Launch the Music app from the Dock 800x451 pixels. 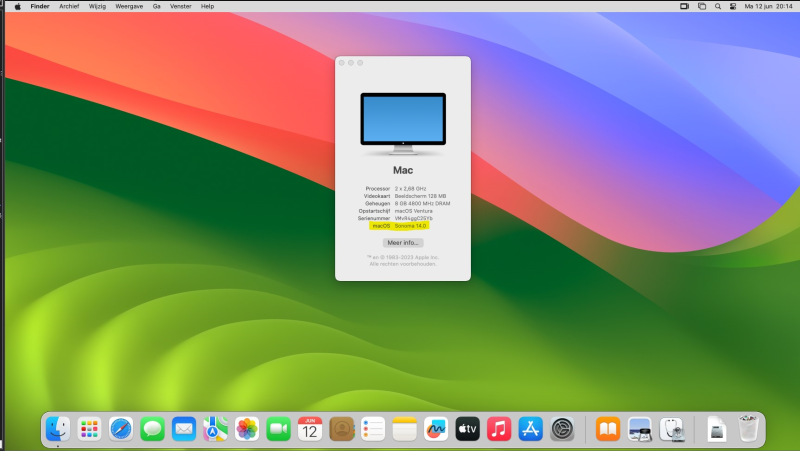tap(499, 429)
